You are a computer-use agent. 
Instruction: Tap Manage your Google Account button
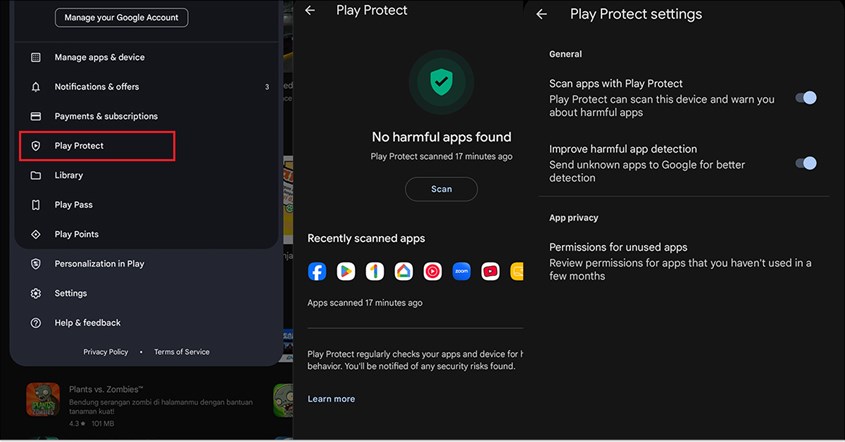pos(121,17)
